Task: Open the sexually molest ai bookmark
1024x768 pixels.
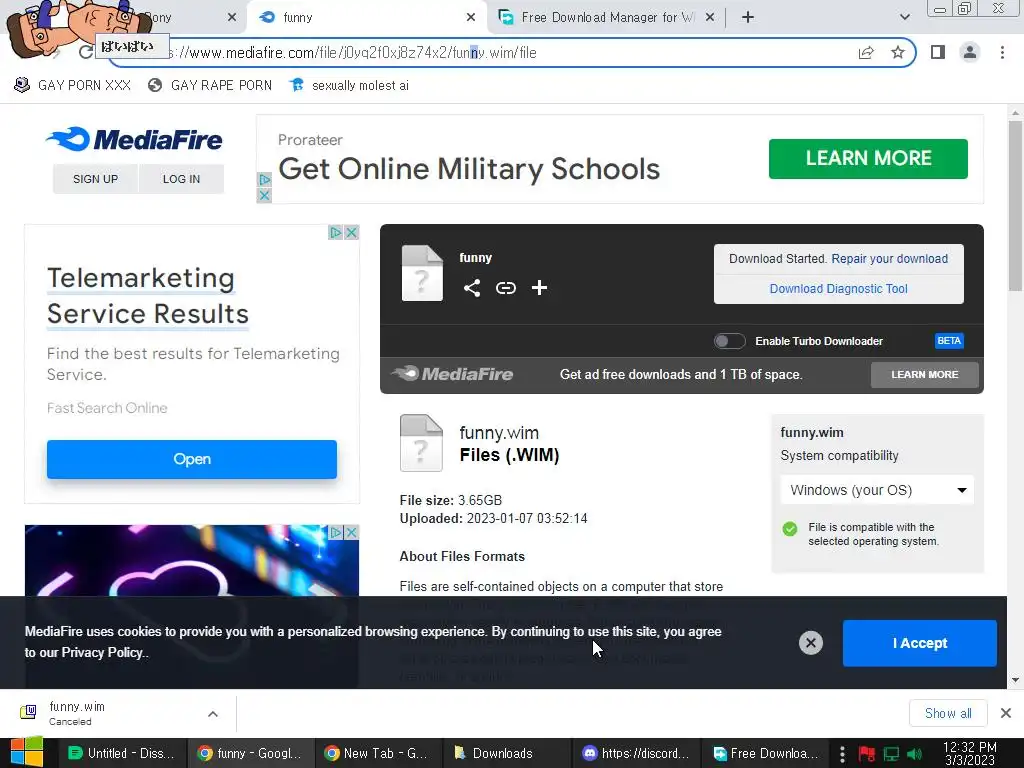Action: click(x=349, y=86)
